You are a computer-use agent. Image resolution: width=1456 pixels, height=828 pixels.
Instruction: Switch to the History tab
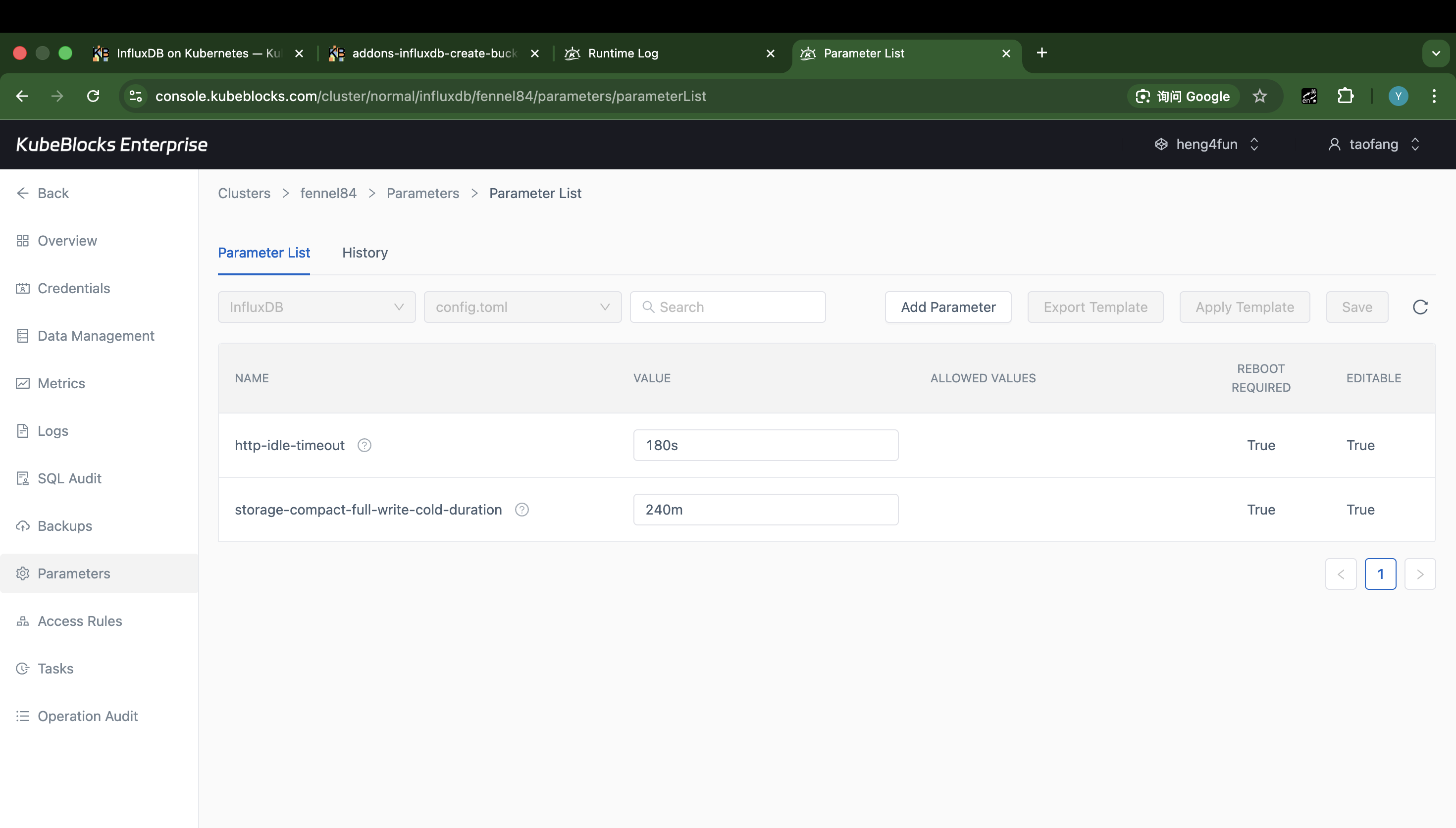click(x=365, y=253)
